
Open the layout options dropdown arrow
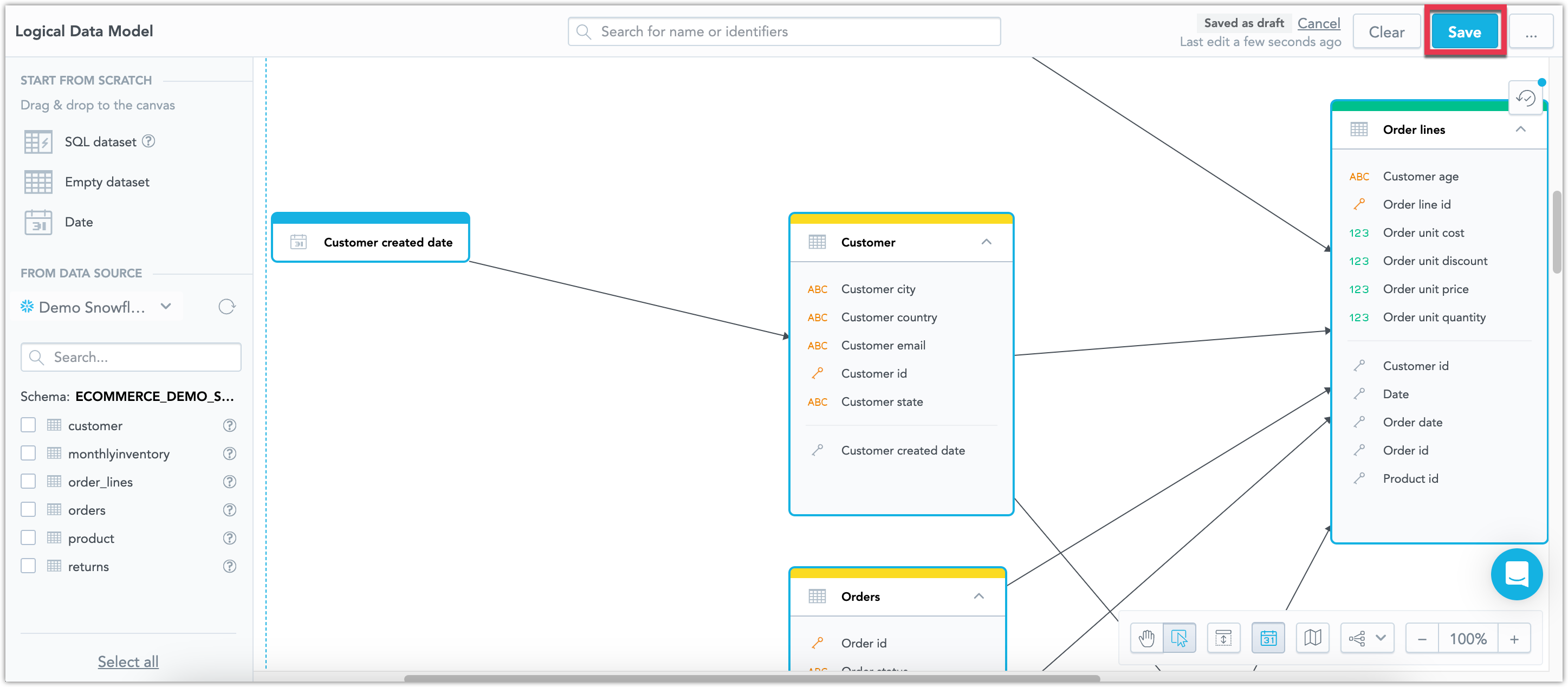[x=1380, y=638]
